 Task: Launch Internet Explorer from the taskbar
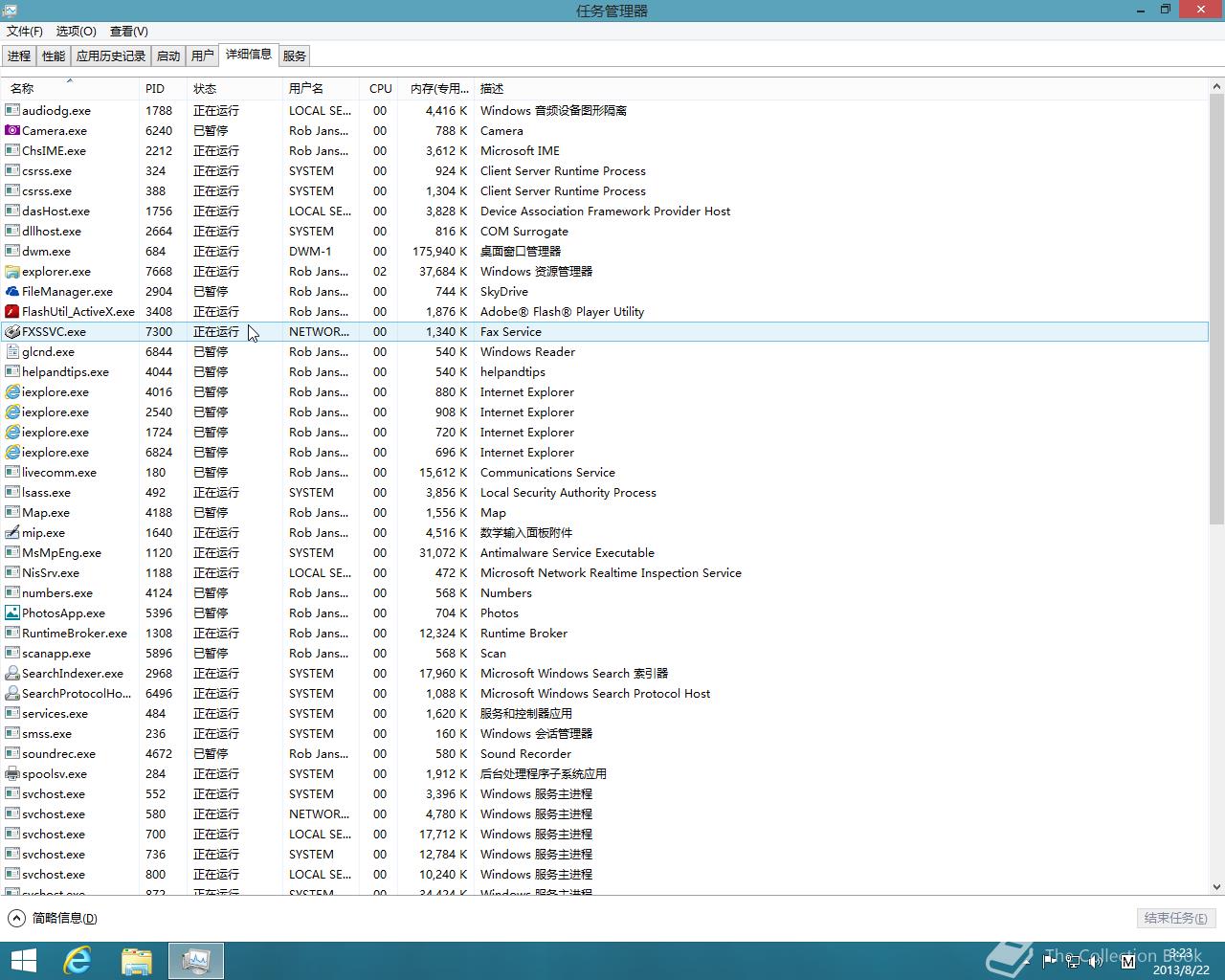[78, 961]
